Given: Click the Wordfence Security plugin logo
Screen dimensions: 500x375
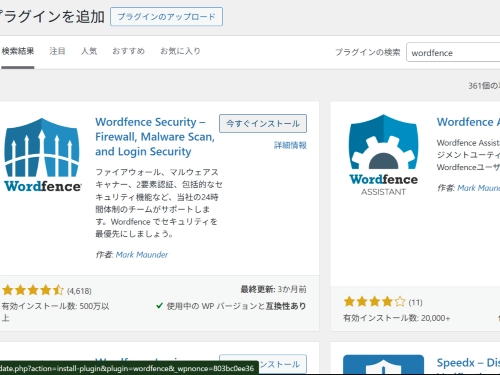Looking at the screenshot, I should point(42,155).
